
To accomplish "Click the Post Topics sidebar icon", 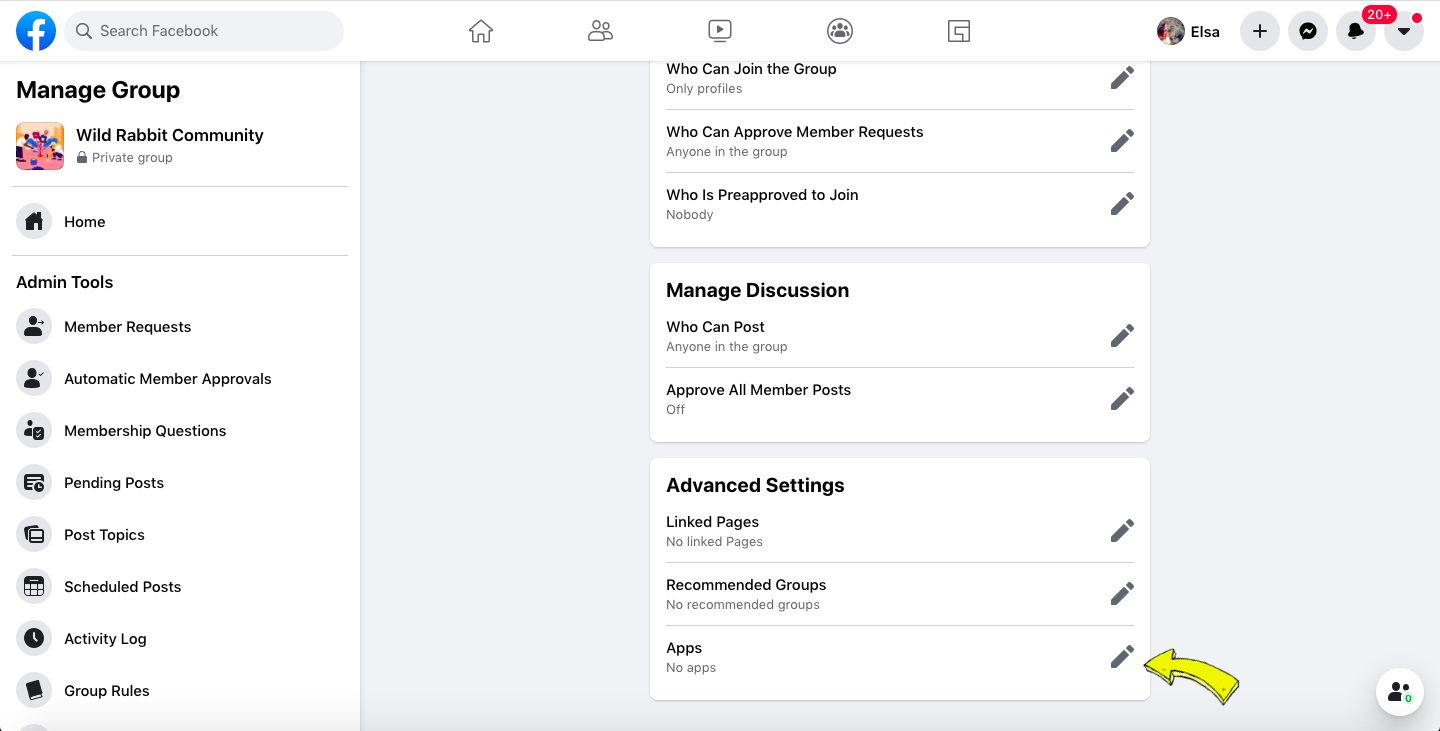I will pos(34,535).
